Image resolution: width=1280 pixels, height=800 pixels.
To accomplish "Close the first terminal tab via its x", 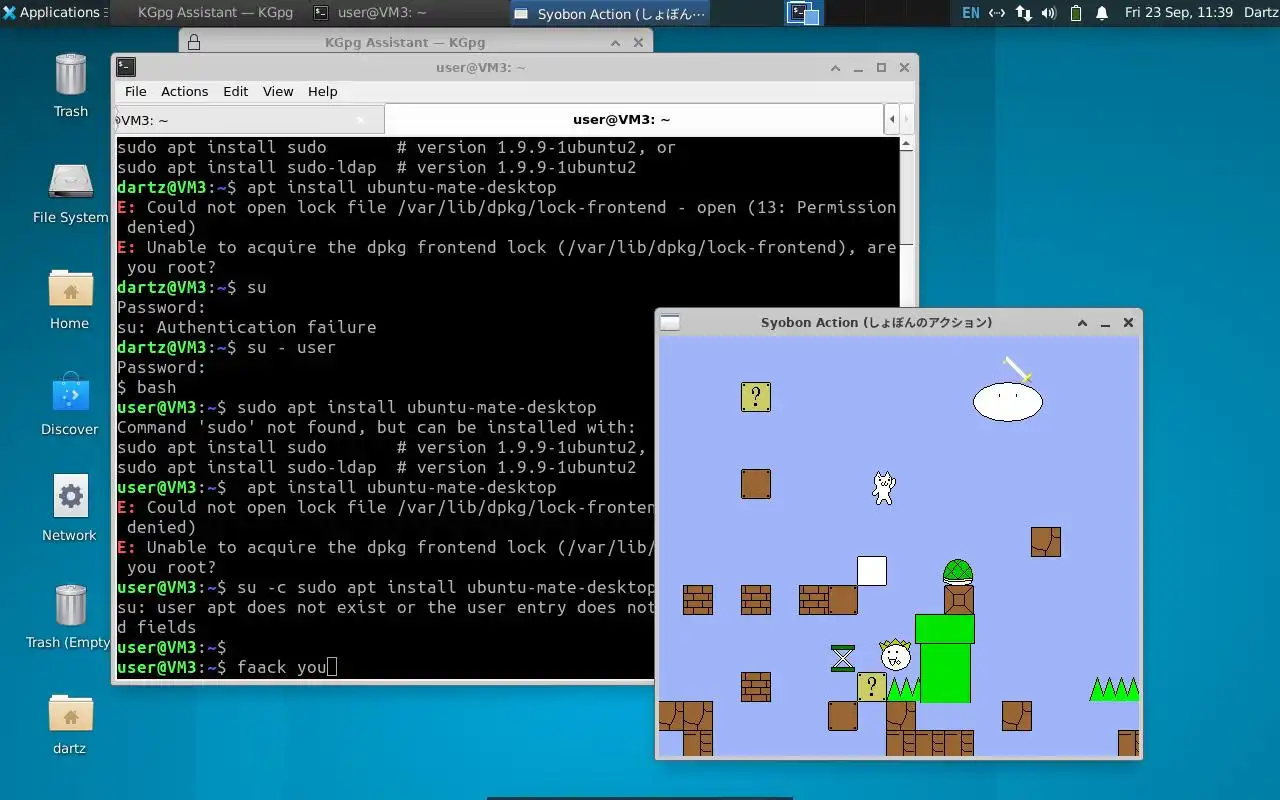I will (x=362, y=120).
